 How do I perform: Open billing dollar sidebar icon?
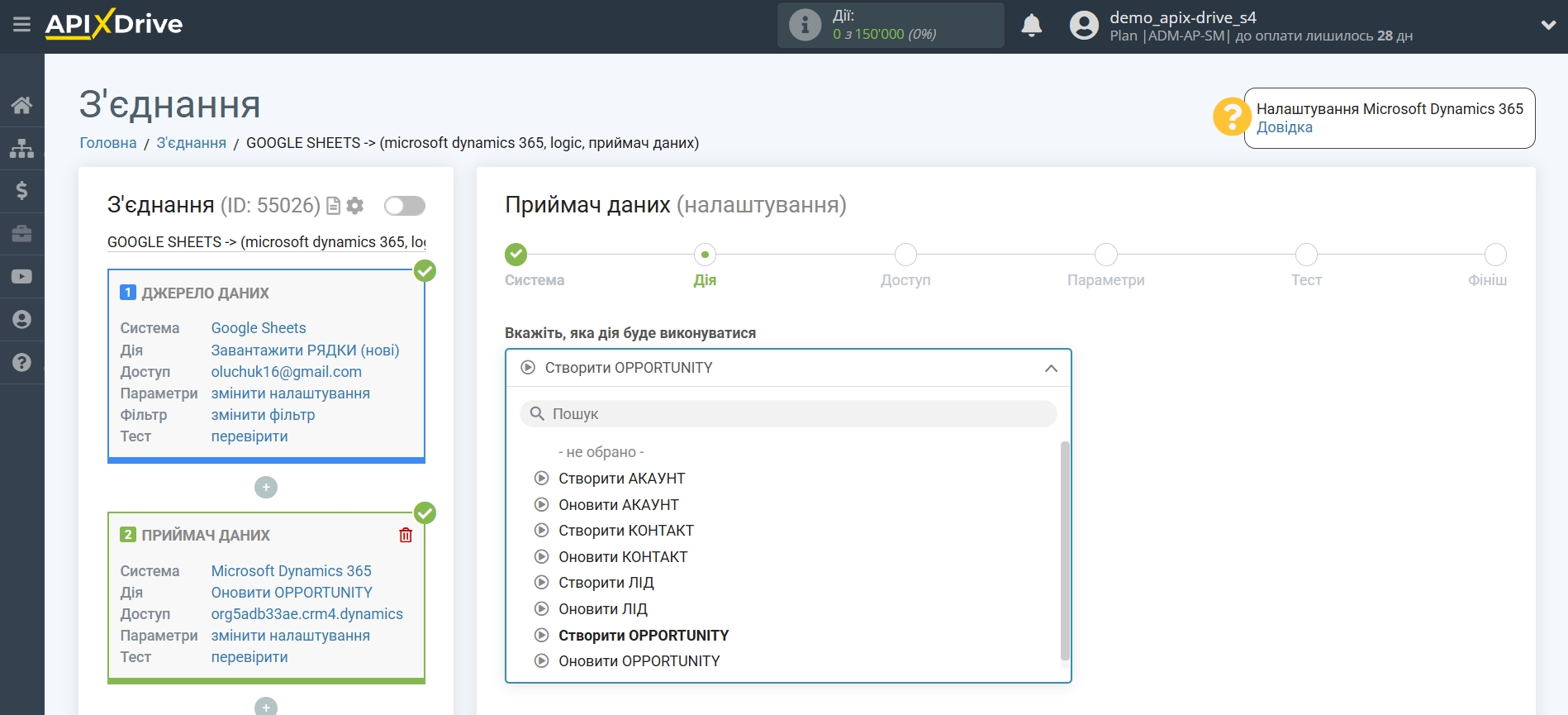pyautogui.click(x=21, y=191)
